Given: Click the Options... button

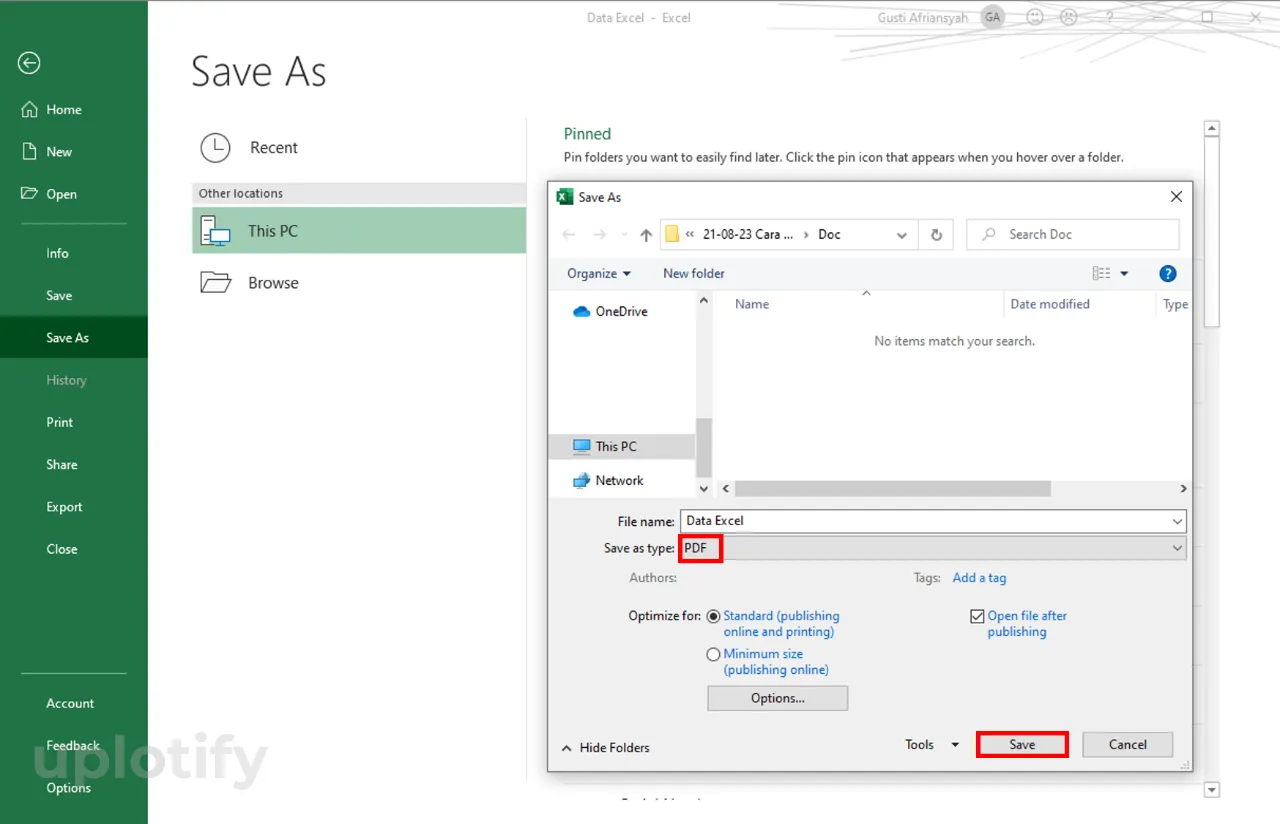Looking at the screenshot, I should (x=778, y=698).
